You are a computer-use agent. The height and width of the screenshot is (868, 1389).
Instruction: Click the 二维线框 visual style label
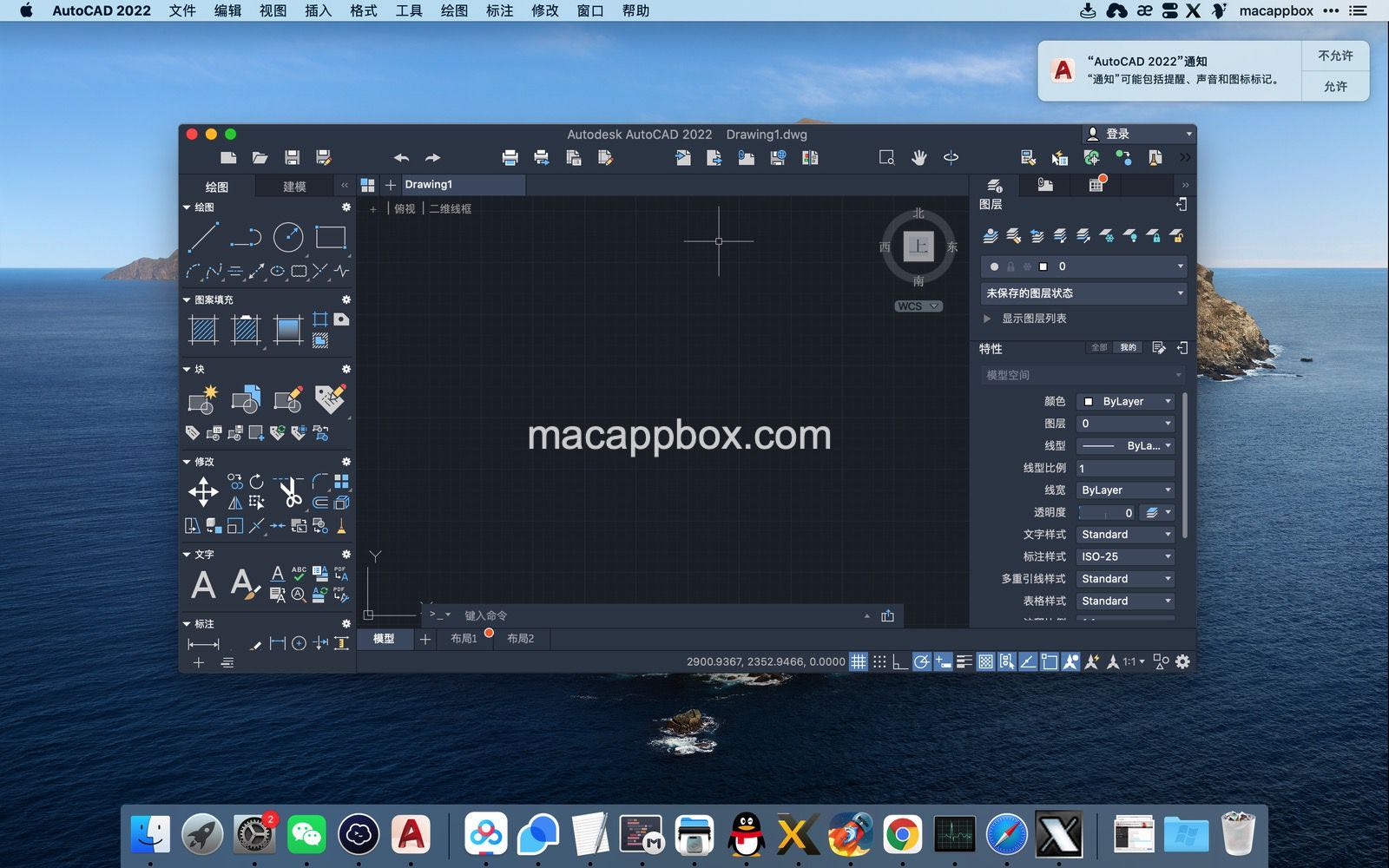(450, 209)
